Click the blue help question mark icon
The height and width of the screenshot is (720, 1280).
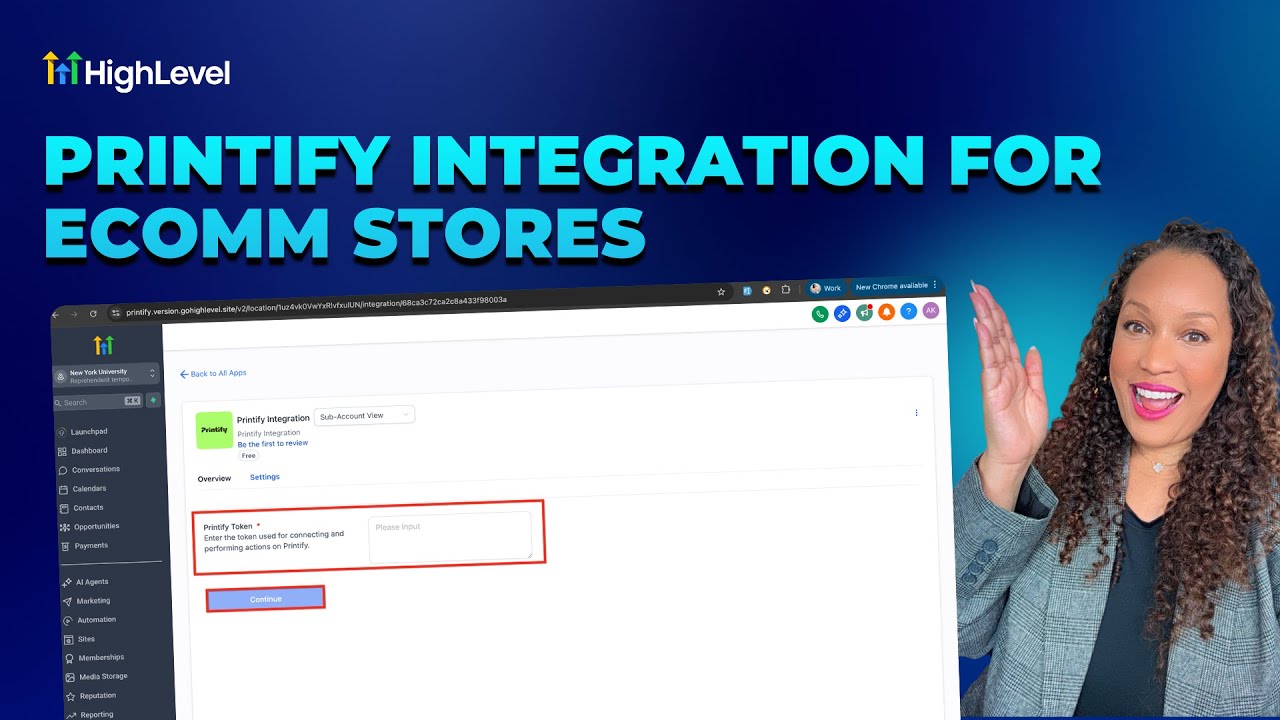tap(908, 311)
